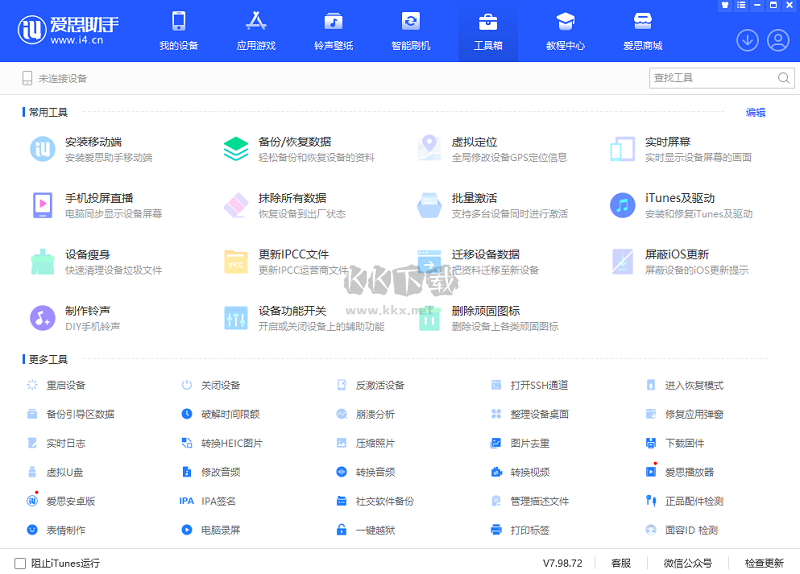800x574 pixels.
Task: Open 一键越狱 jailbreak tool
Action: coord(375,530)
